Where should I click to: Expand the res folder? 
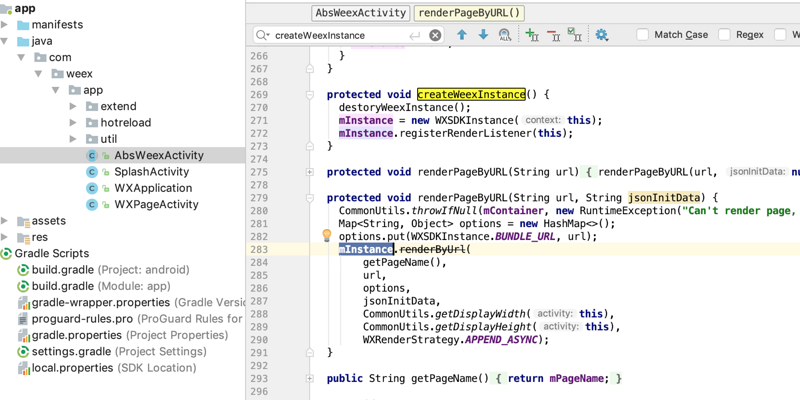(x=5, y=237)
